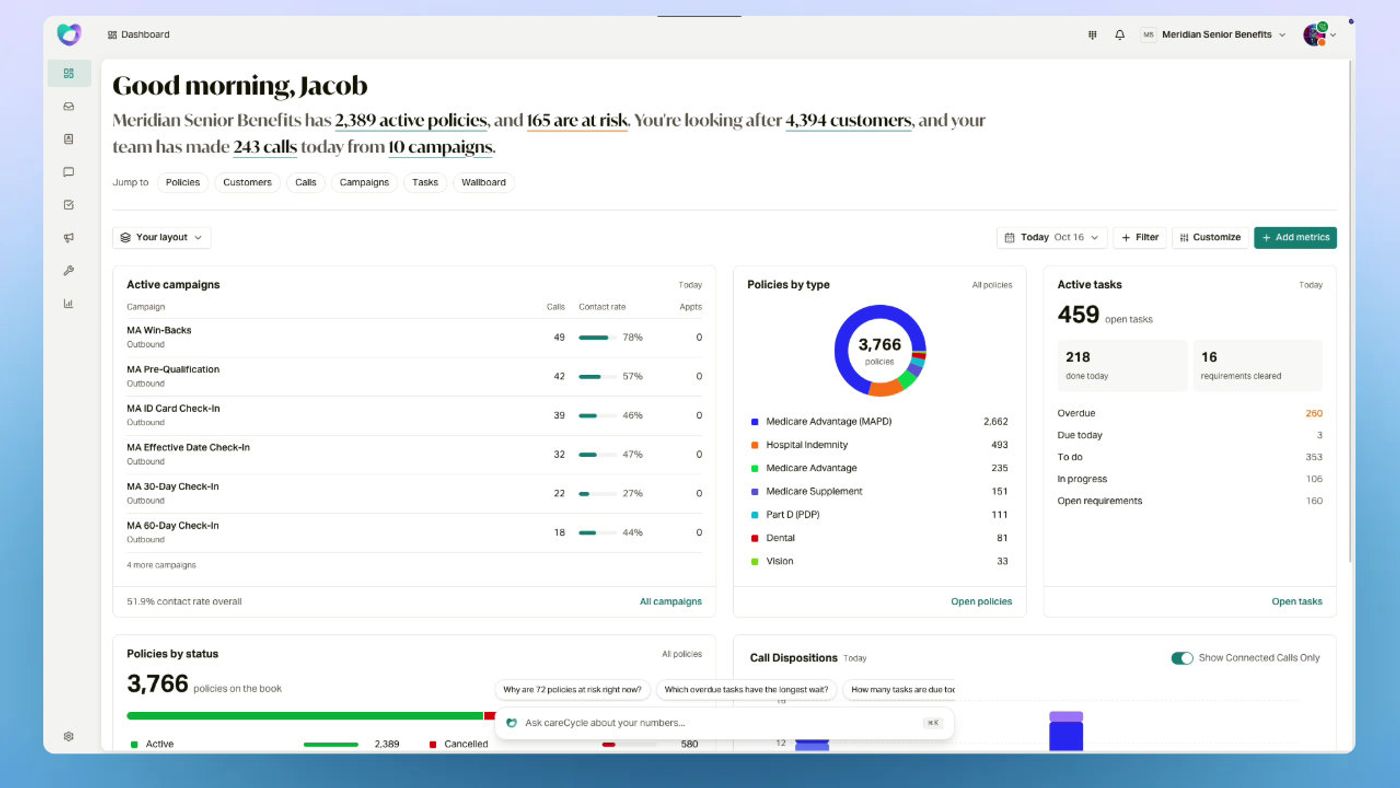
Task: Click the dial pad icon beside the bell
Action: pos(1092,35)
